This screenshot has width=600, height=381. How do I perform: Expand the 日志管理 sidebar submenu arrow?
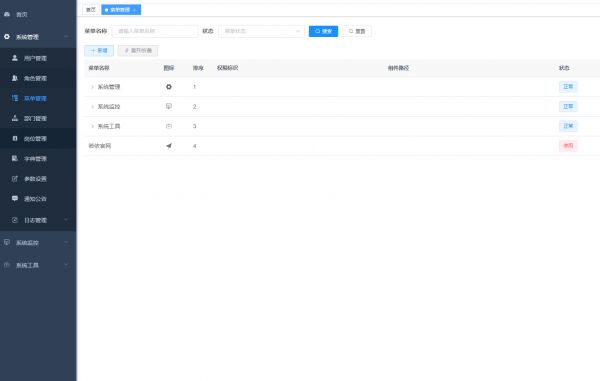tap(66, 220)
